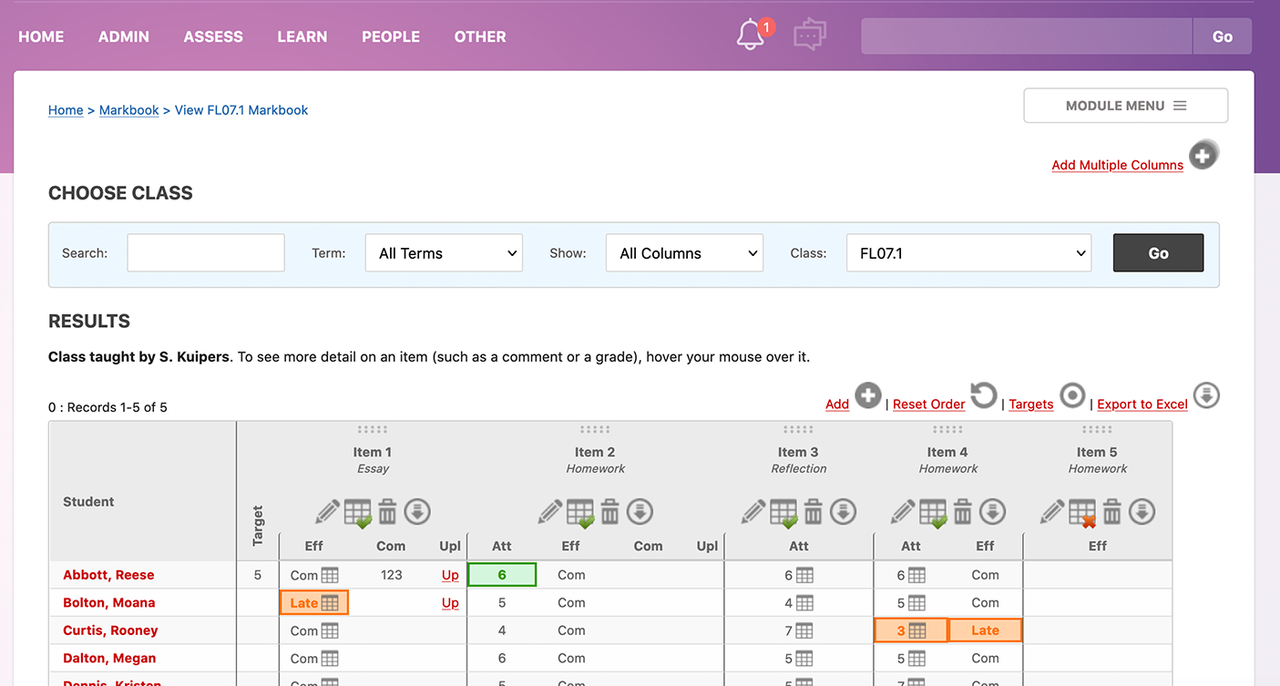This screenshot has height=686, width=1280.
Task: Delete Item 4 Homework using trash icon
Action: (x=963, y=512)
